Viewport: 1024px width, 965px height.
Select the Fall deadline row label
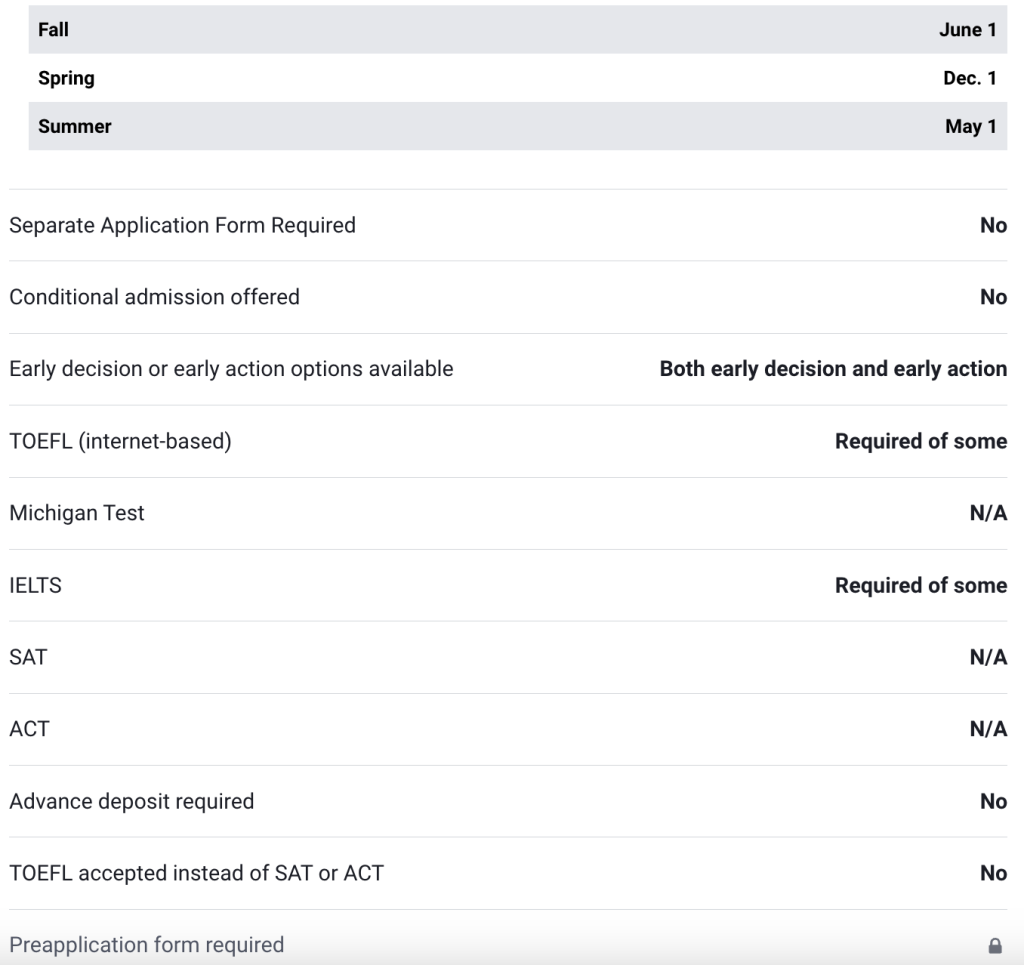pos(53,30)
